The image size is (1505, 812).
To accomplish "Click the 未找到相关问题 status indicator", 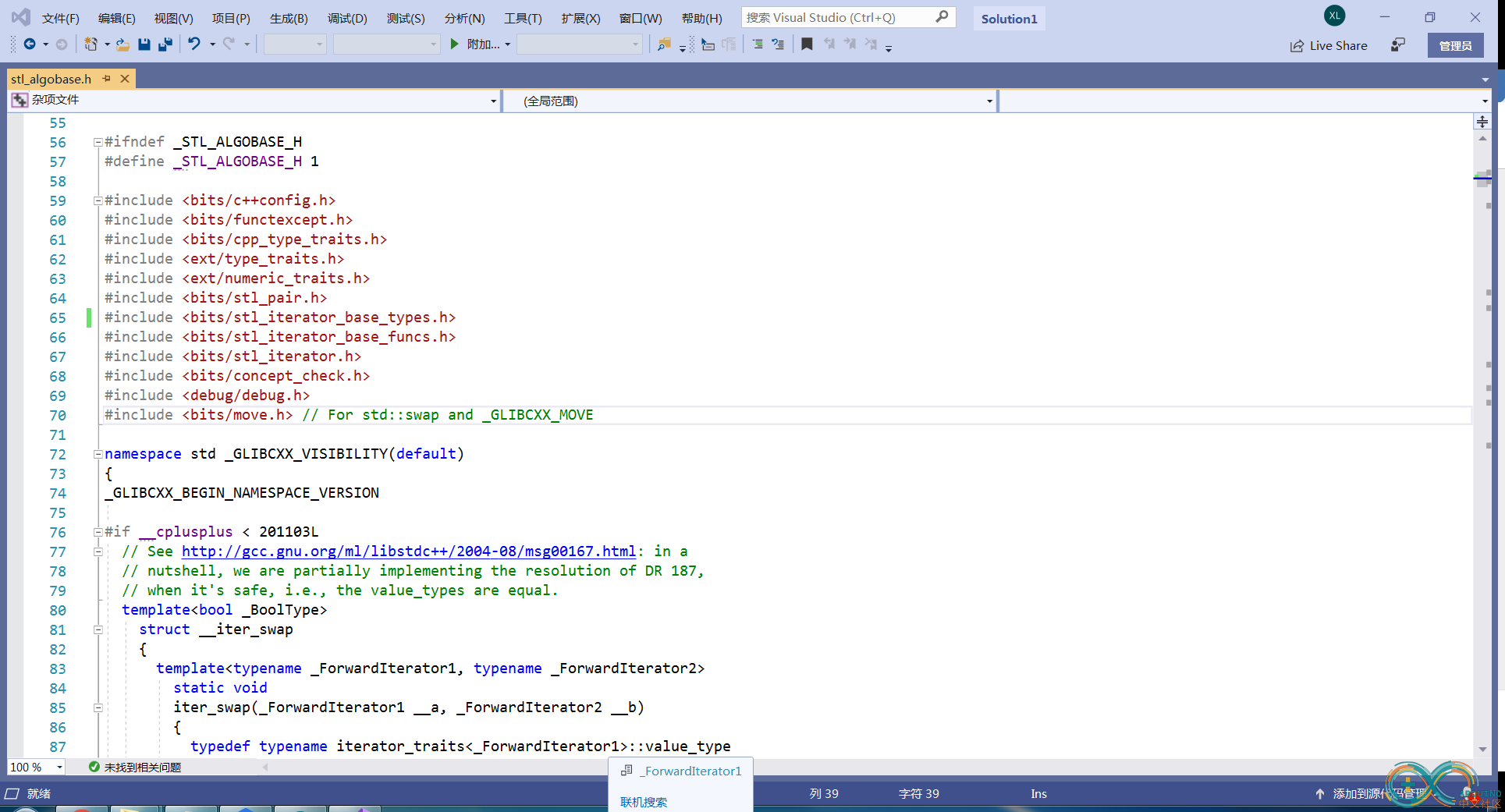I will [135, 767].
